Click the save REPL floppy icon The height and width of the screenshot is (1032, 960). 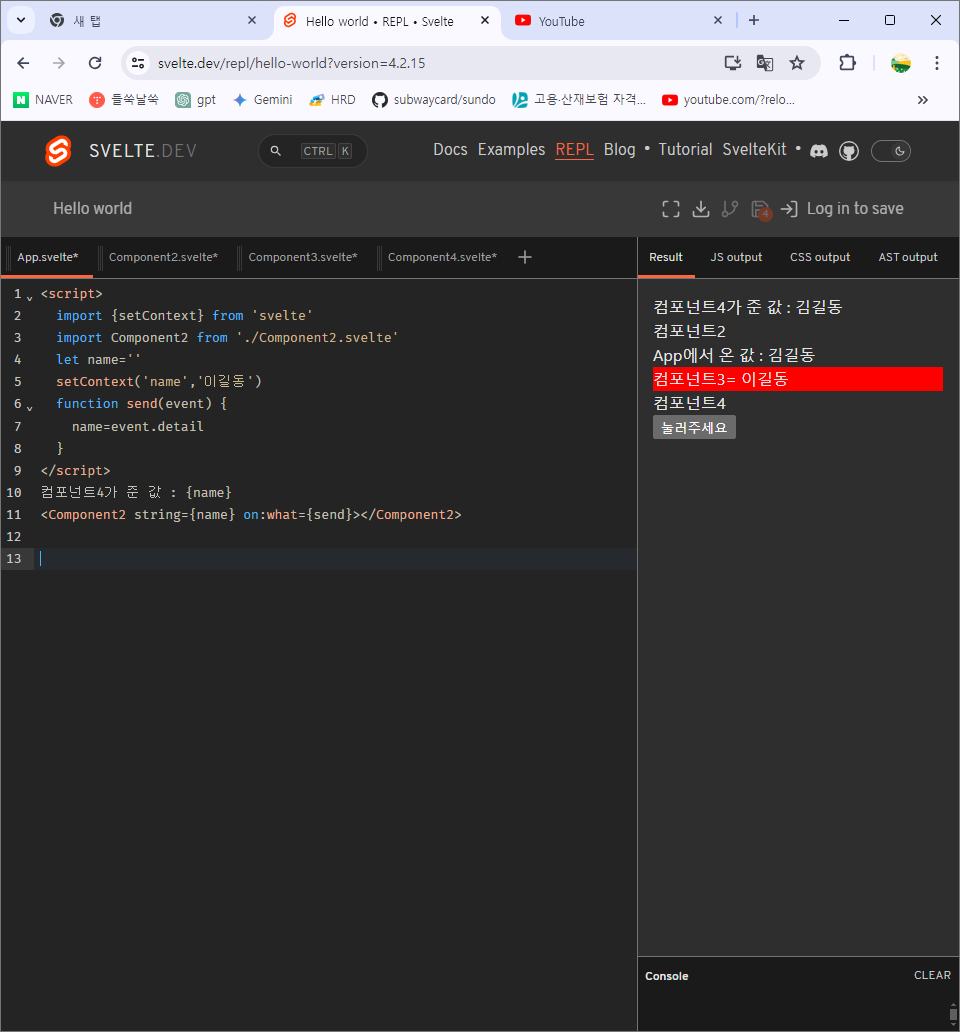[760, 209]
